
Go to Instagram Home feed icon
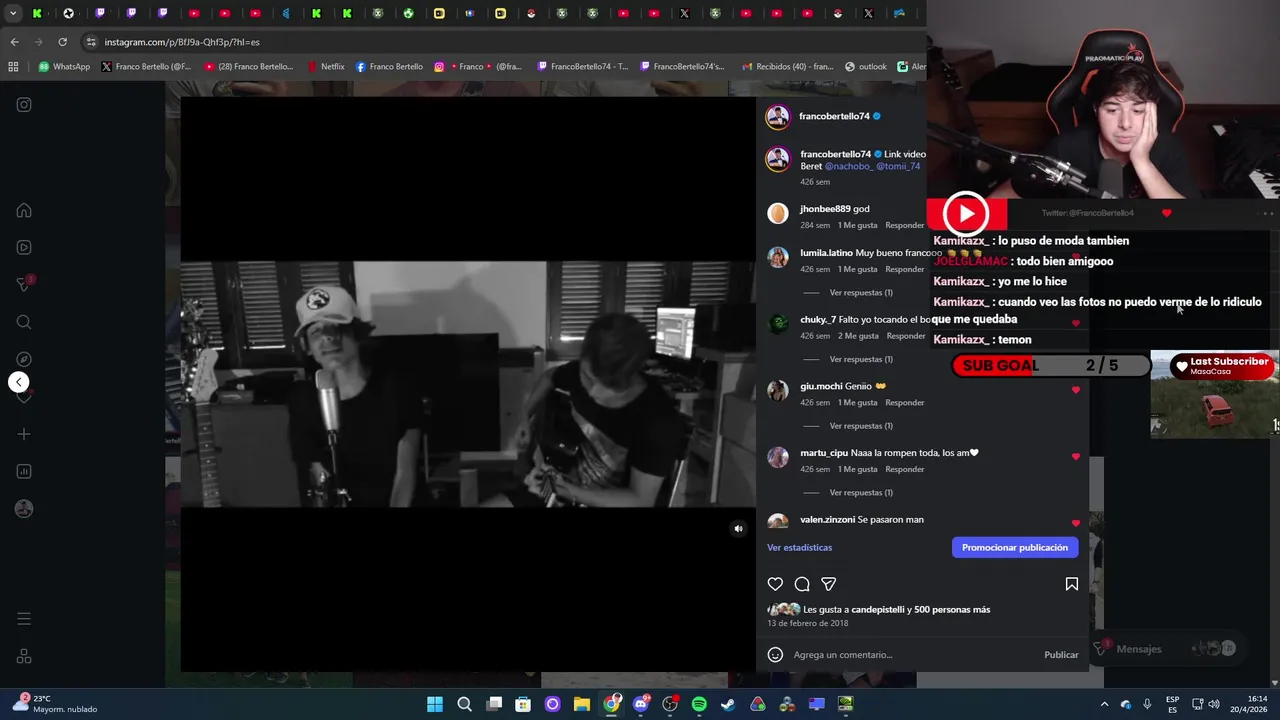coord(24,211)
